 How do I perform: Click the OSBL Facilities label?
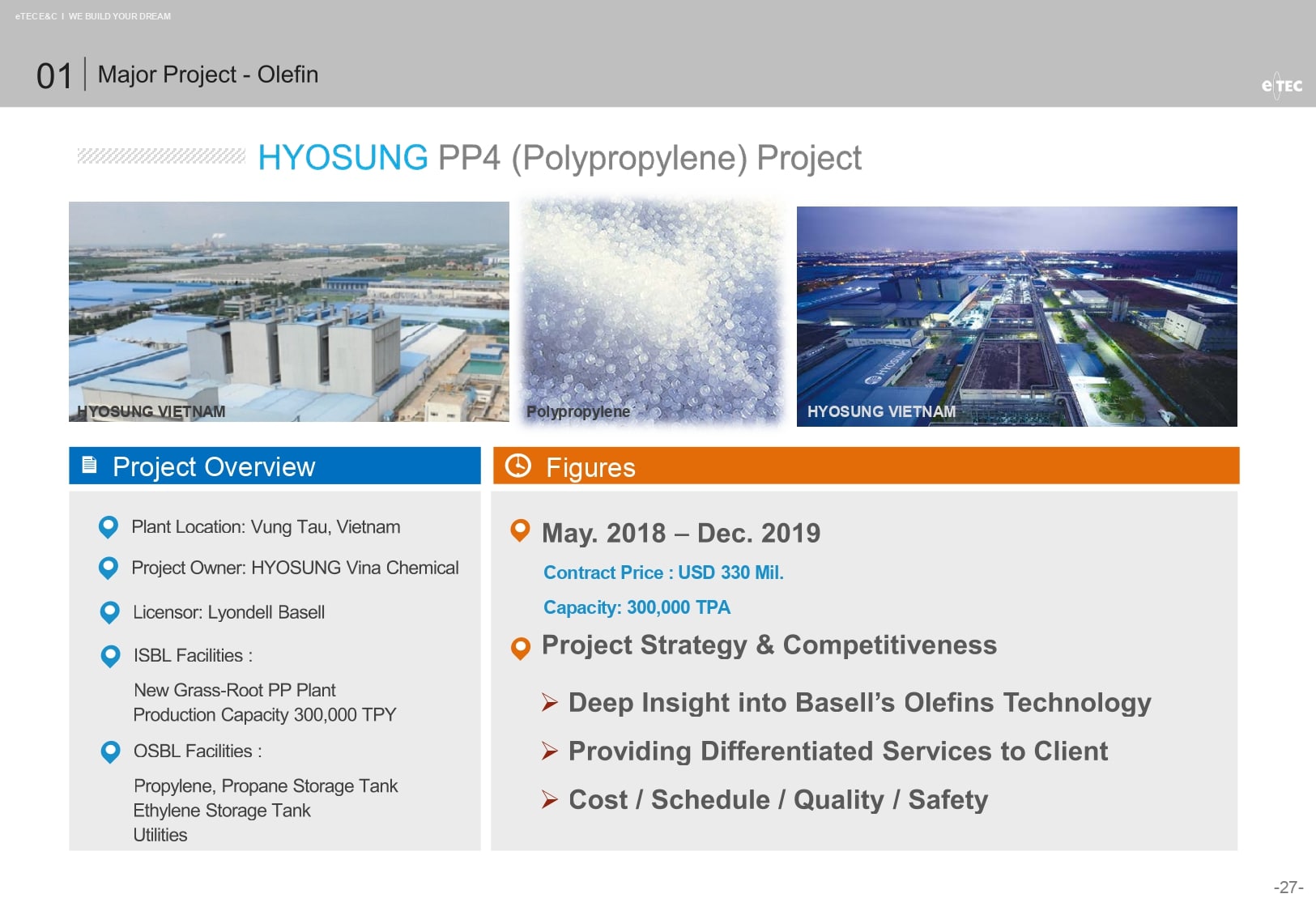pyautogui.click(x=198, y=751)
